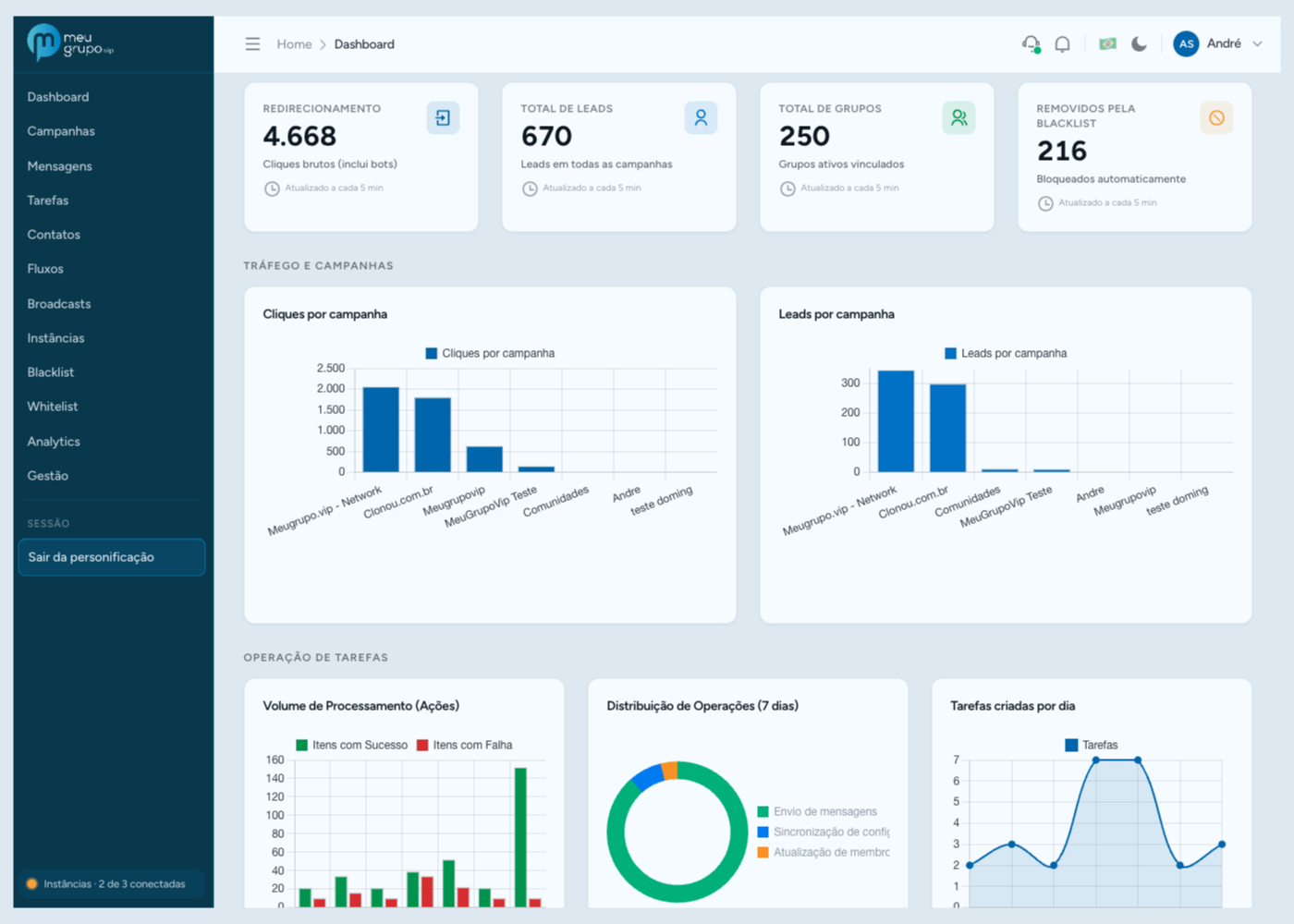Click Volume de Processamento (Ações) title
This screenshot has height=924, width=1294.
point(360,706)
